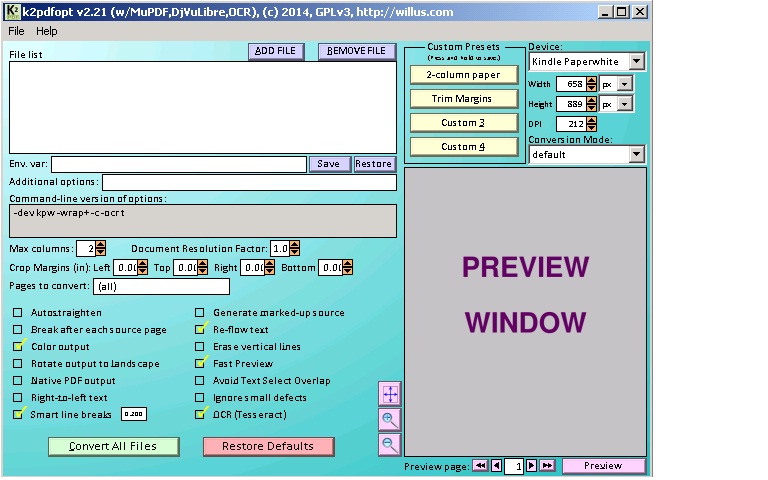Screen dimensions: 768x480
Task: Adjust the Width value stepper
Action: click(592, 84)
